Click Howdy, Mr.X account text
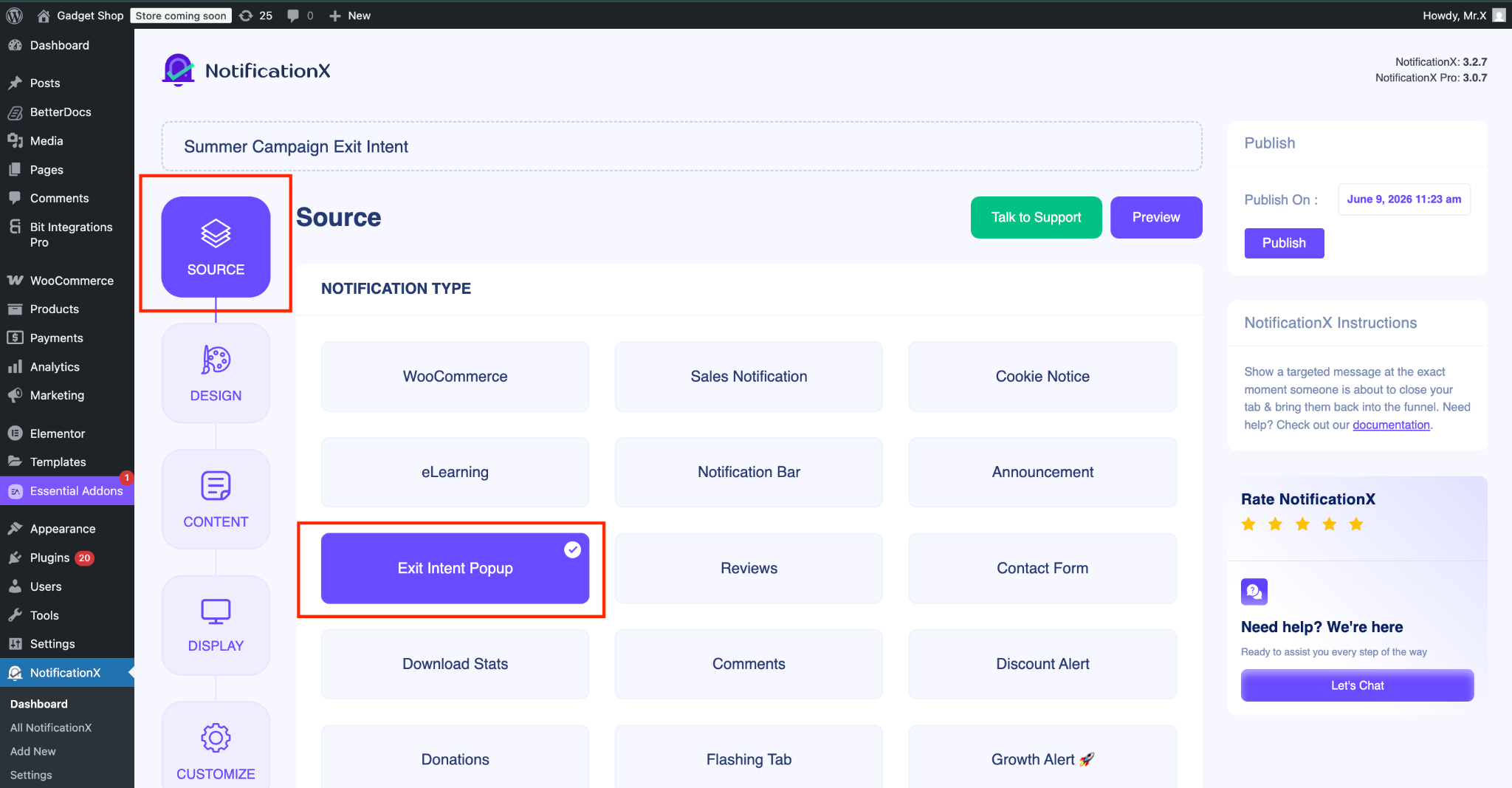Screen dimensions: 1512x788 tap(1454, 16)
